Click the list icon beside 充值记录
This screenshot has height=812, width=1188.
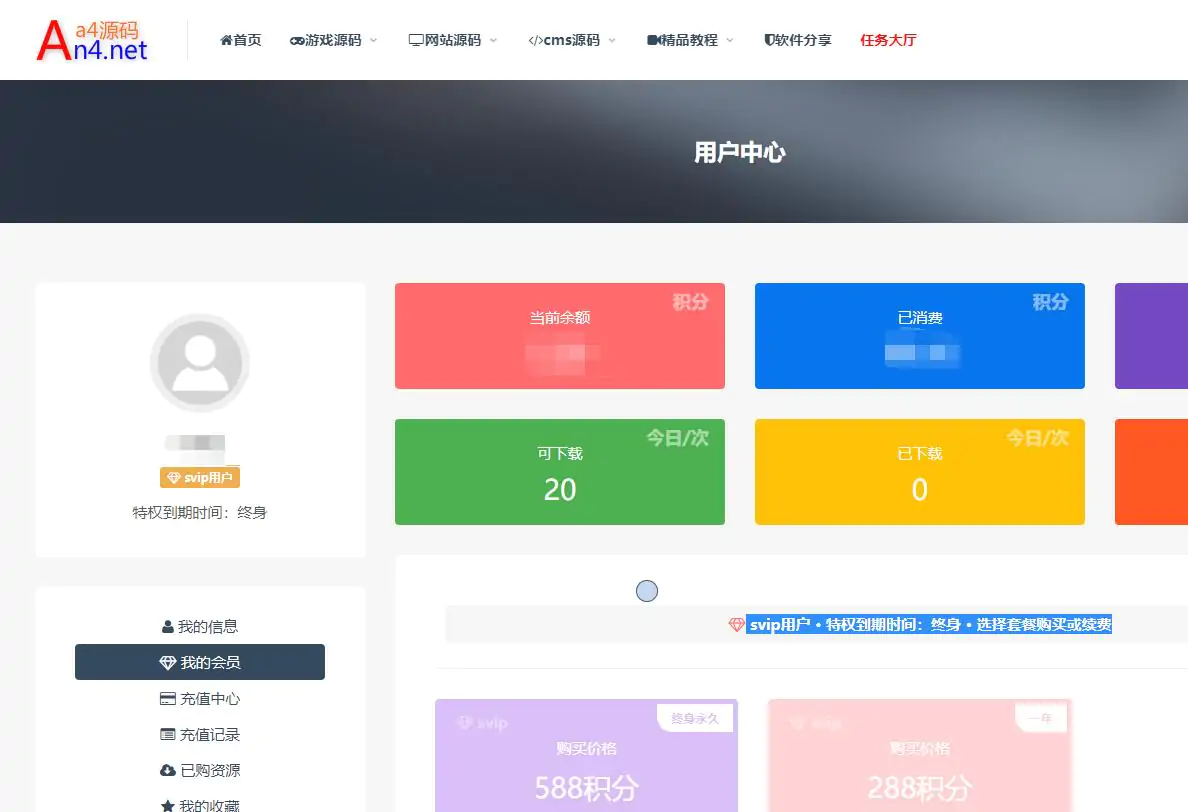pyautogui.click(x=167, y=734)
